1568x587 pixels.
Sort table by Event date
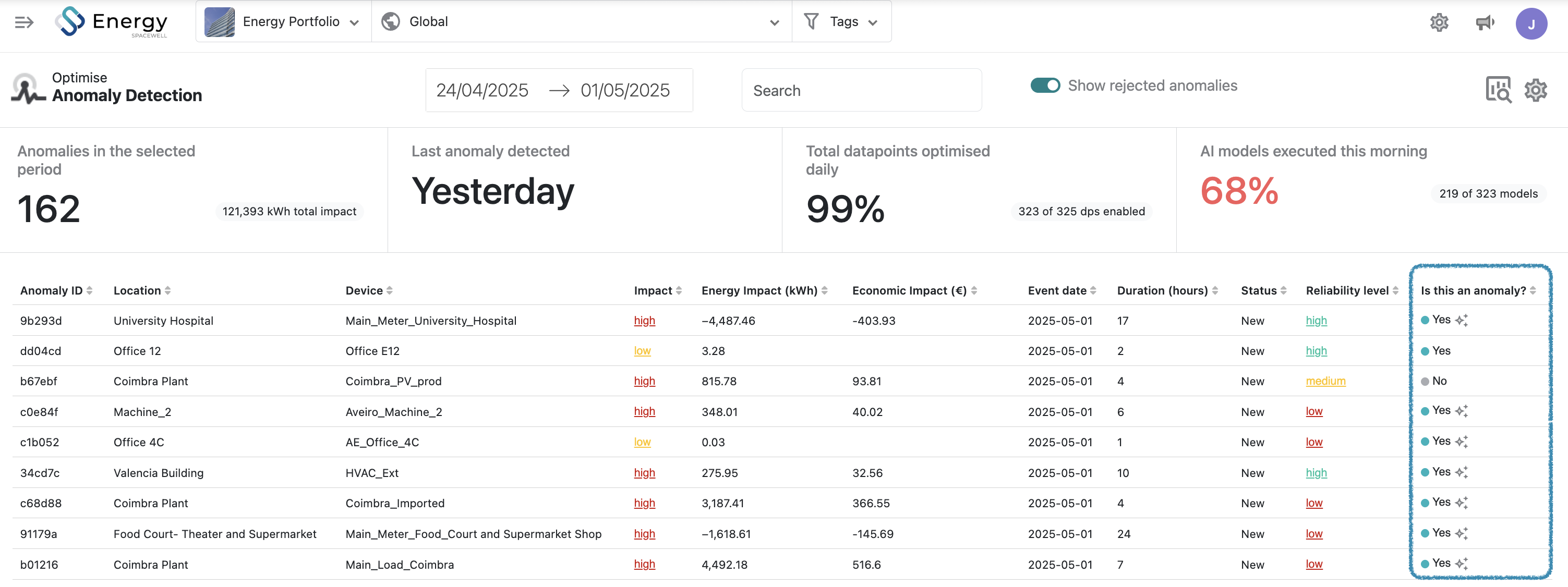point(1062,291)
